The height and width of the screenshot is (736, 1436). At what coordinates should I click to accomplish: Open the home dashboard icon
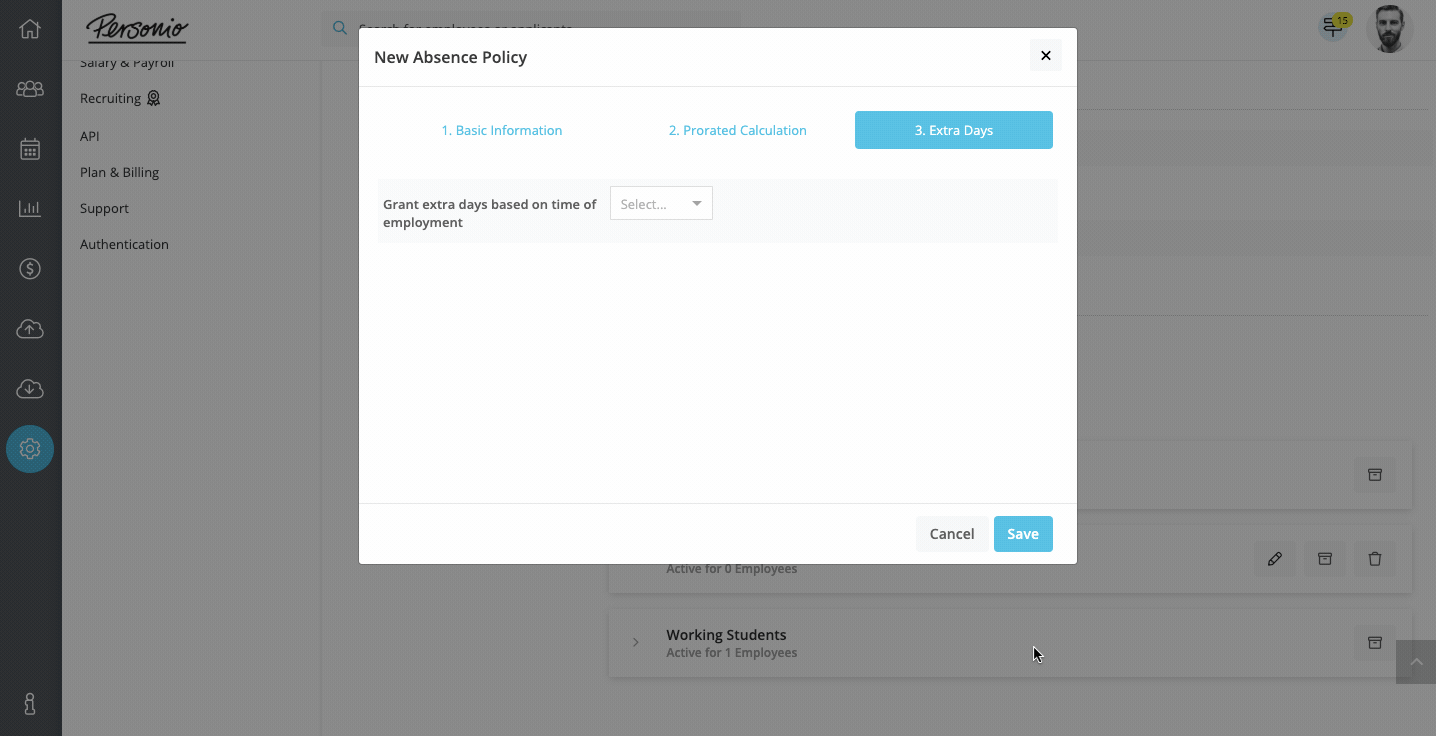tap(30, 29)
